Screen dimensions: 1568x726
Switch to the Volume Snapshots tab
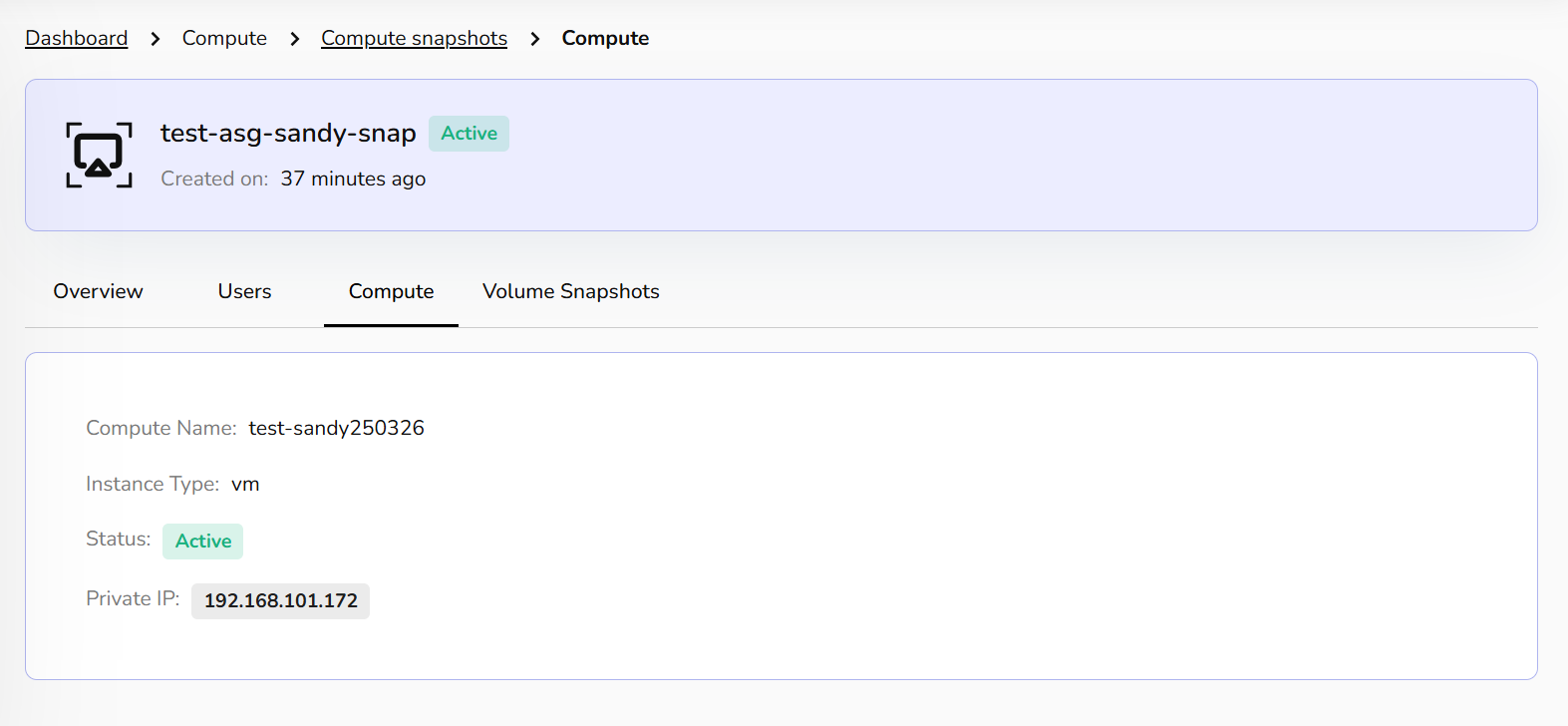[x=570, y=291]
